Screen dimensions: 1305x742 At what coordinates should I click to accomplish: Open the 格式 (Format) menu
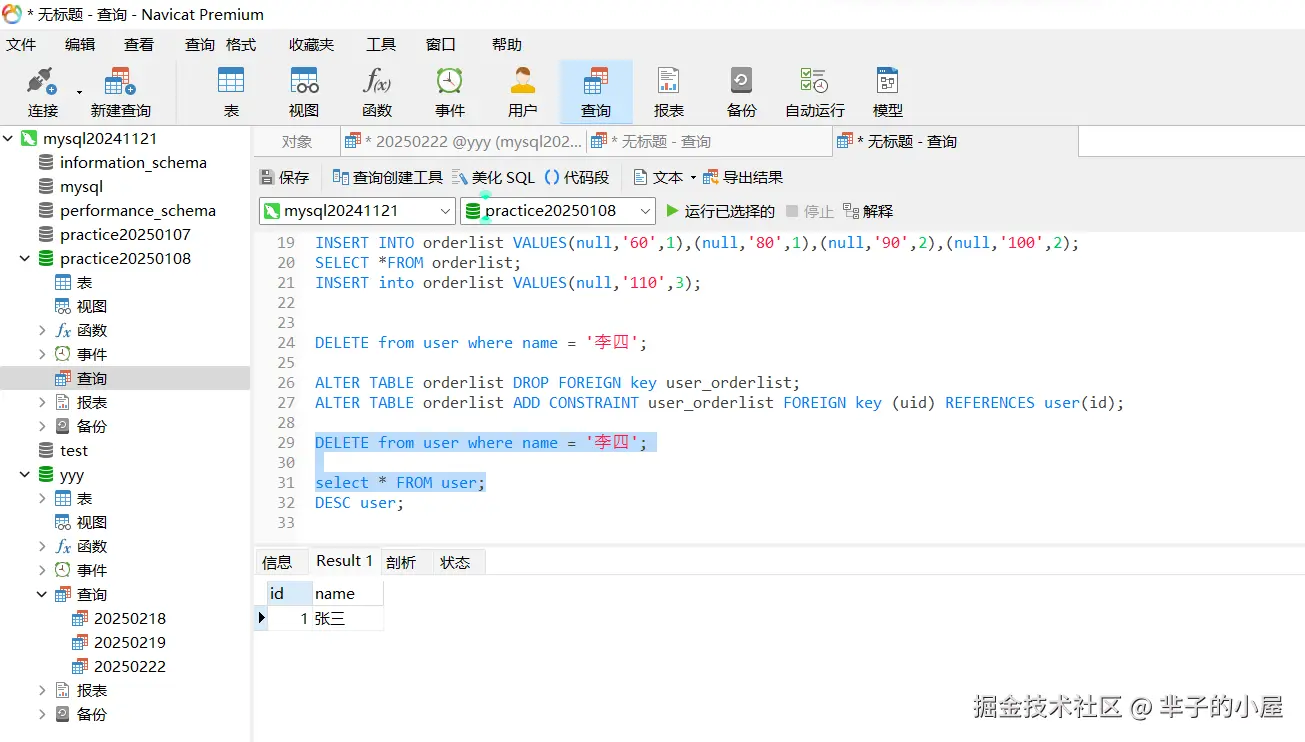[241, 44]
